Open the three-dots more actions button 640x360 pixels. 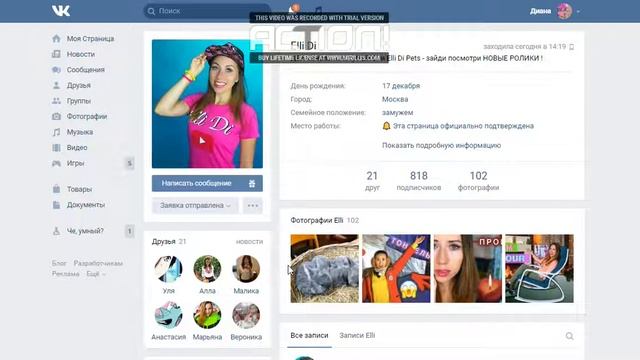click(x=253, y=206)
